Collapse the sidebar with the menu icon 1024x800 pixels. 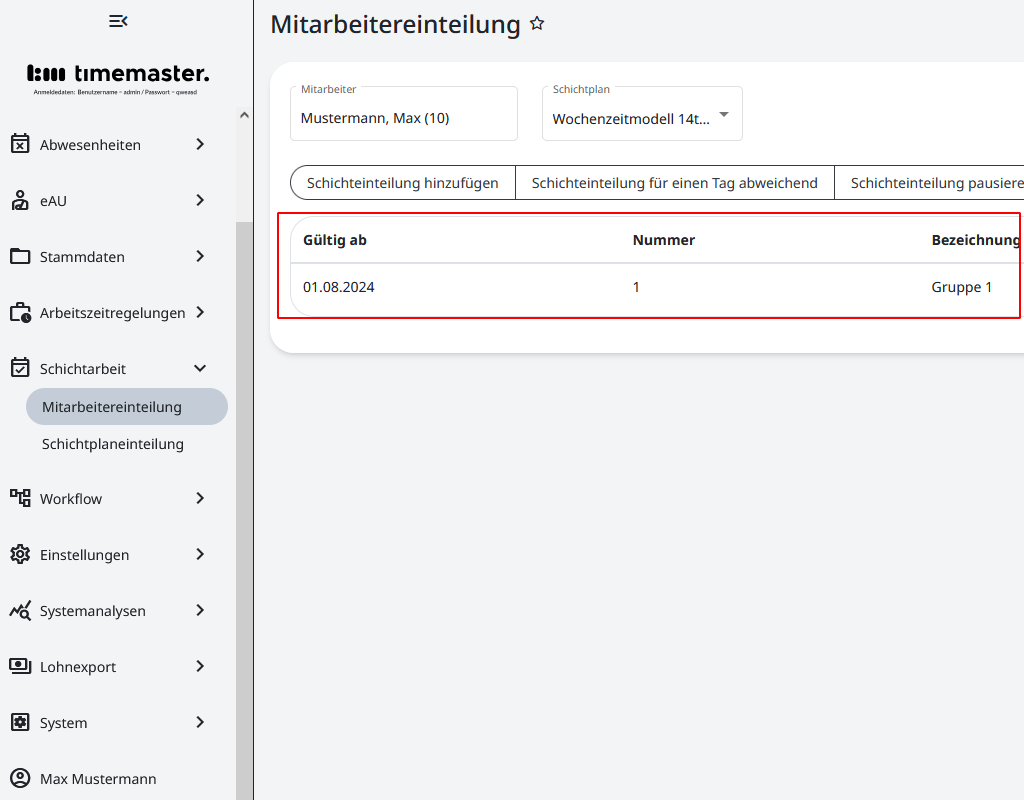(118, 21)
